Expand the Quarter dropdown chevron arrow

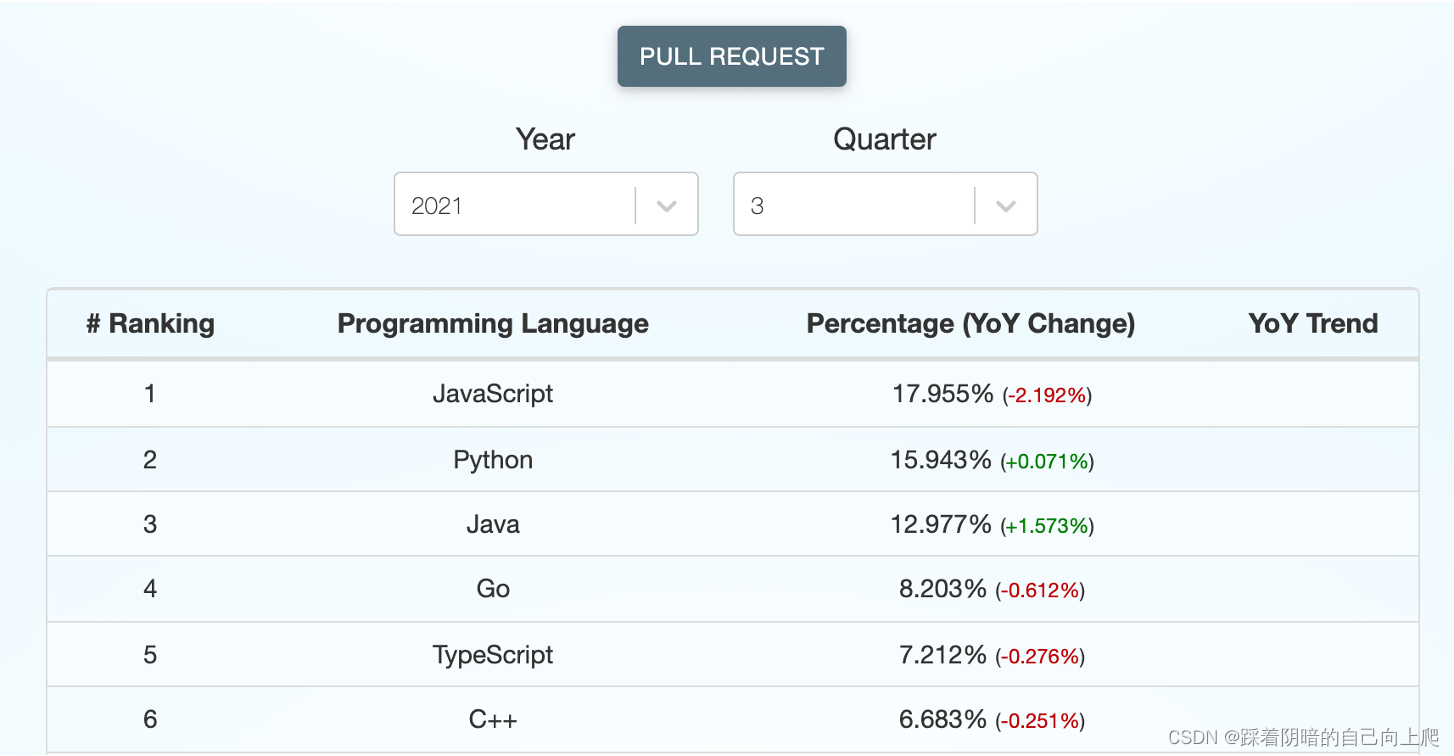click(1006, 206)
